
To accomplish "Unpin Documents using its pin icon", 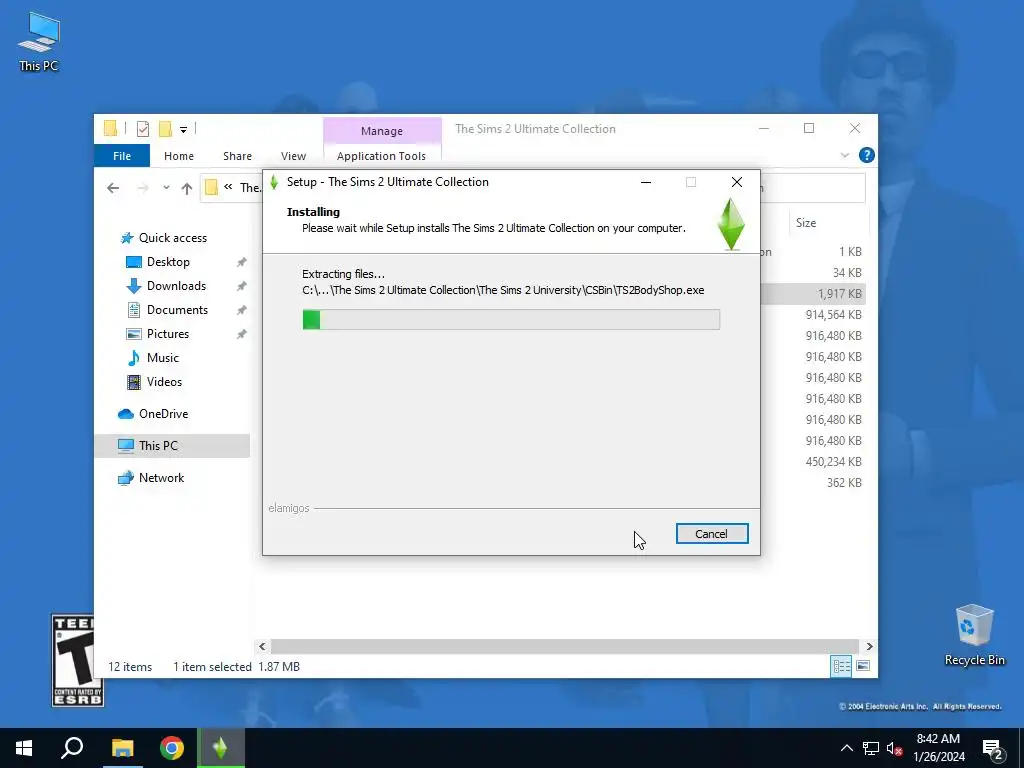I will (241, 310).
